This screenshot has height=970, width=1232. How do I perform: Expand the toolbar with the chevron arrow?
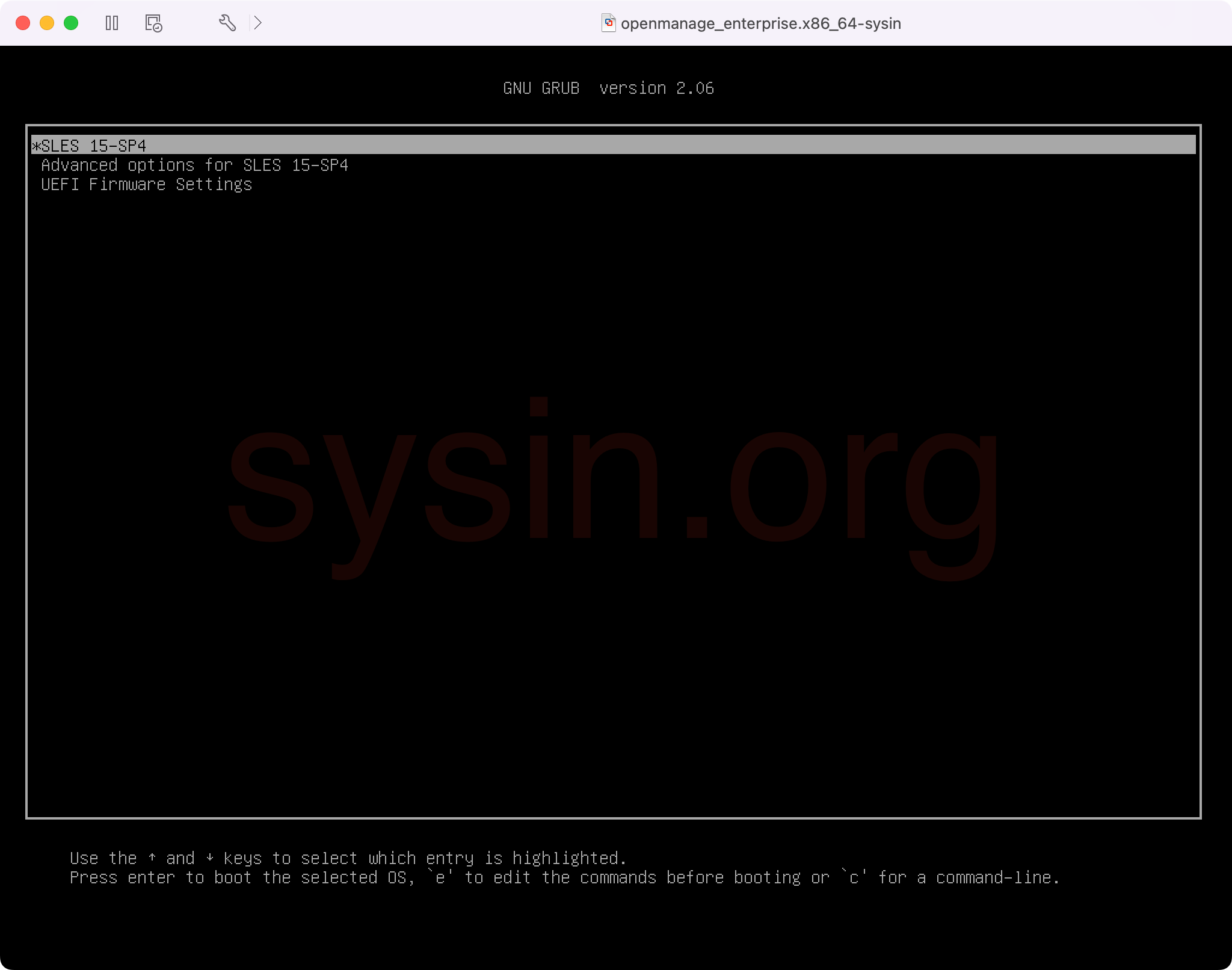[258, 23]
